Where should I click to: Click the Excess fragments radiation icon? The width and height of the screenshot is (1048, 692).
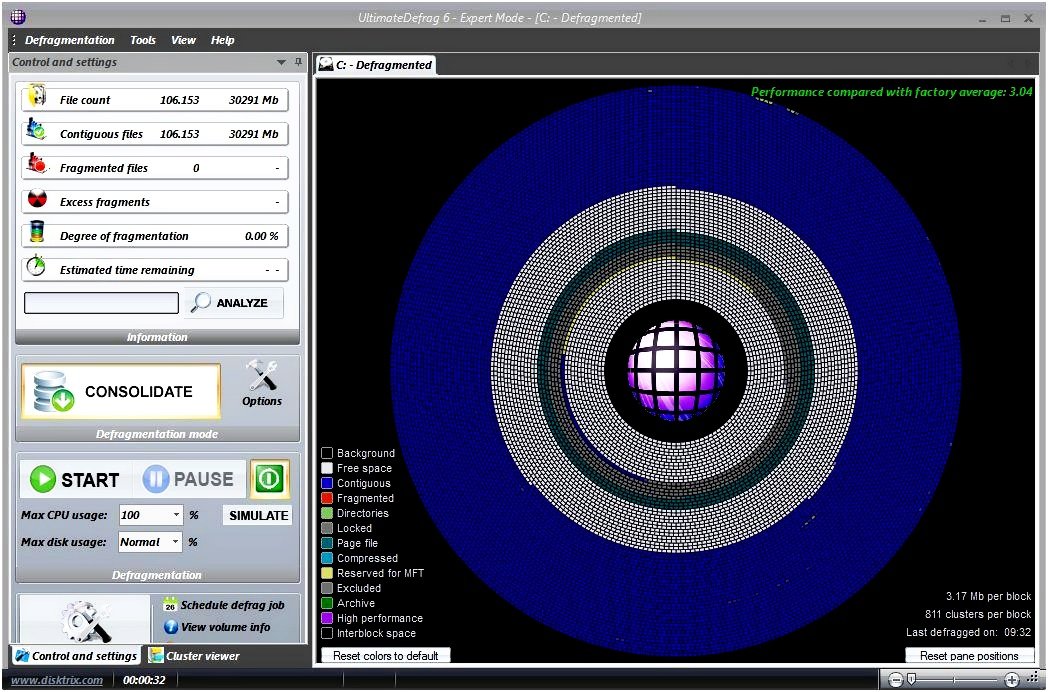pos(37,199)
